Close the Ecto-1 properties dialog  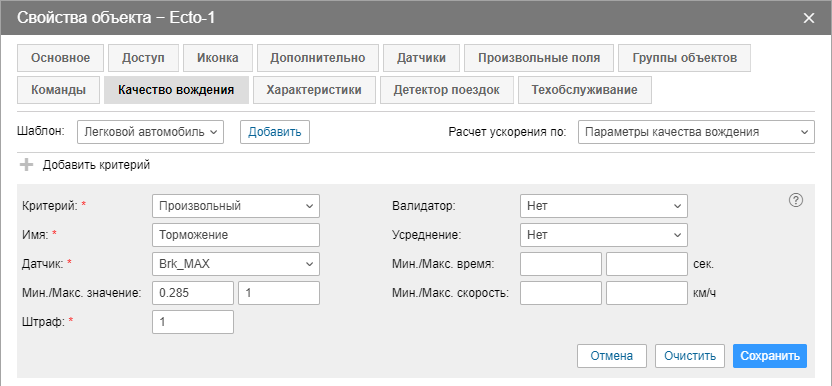809,18
